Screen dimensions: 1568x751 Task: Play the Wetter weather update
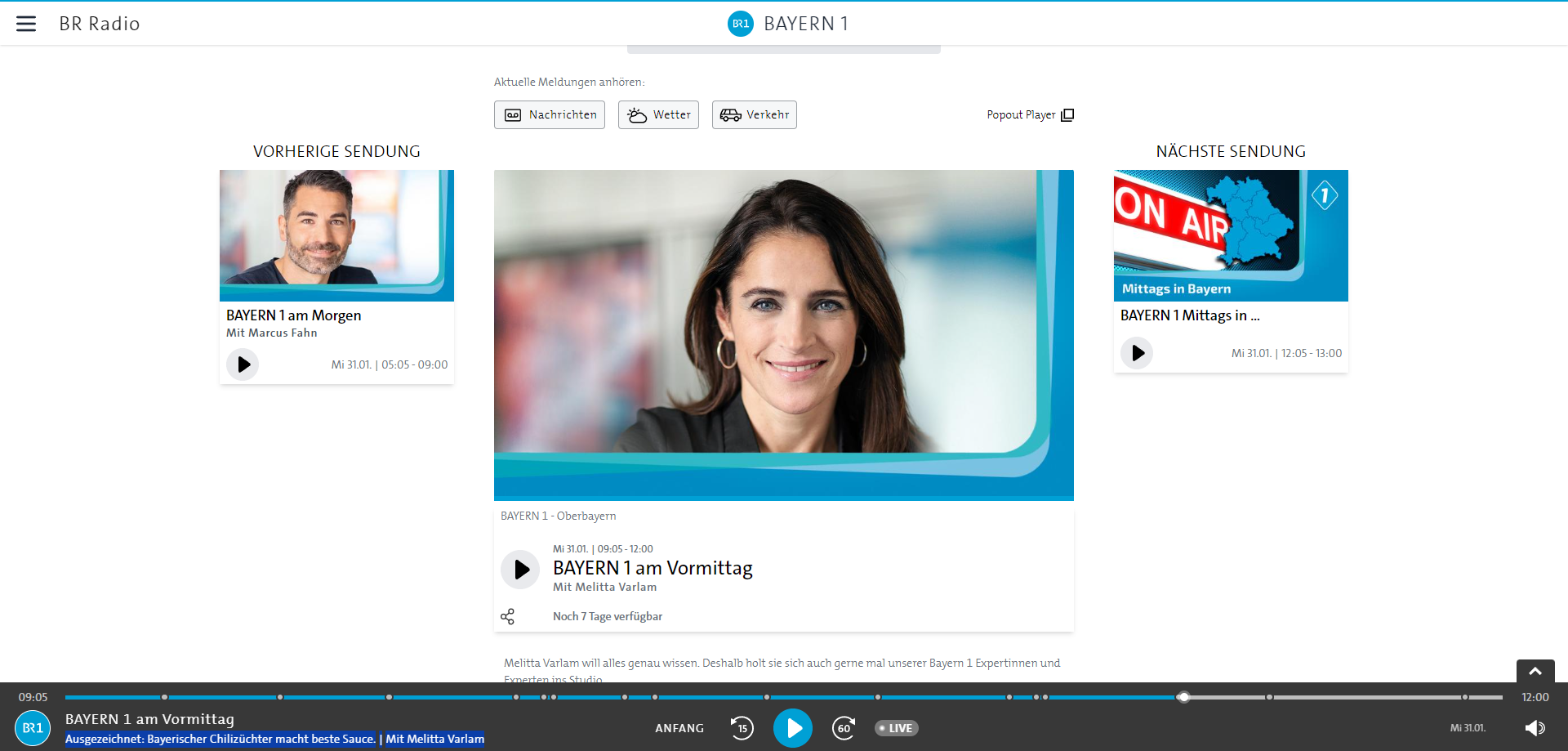coord(658,114)
